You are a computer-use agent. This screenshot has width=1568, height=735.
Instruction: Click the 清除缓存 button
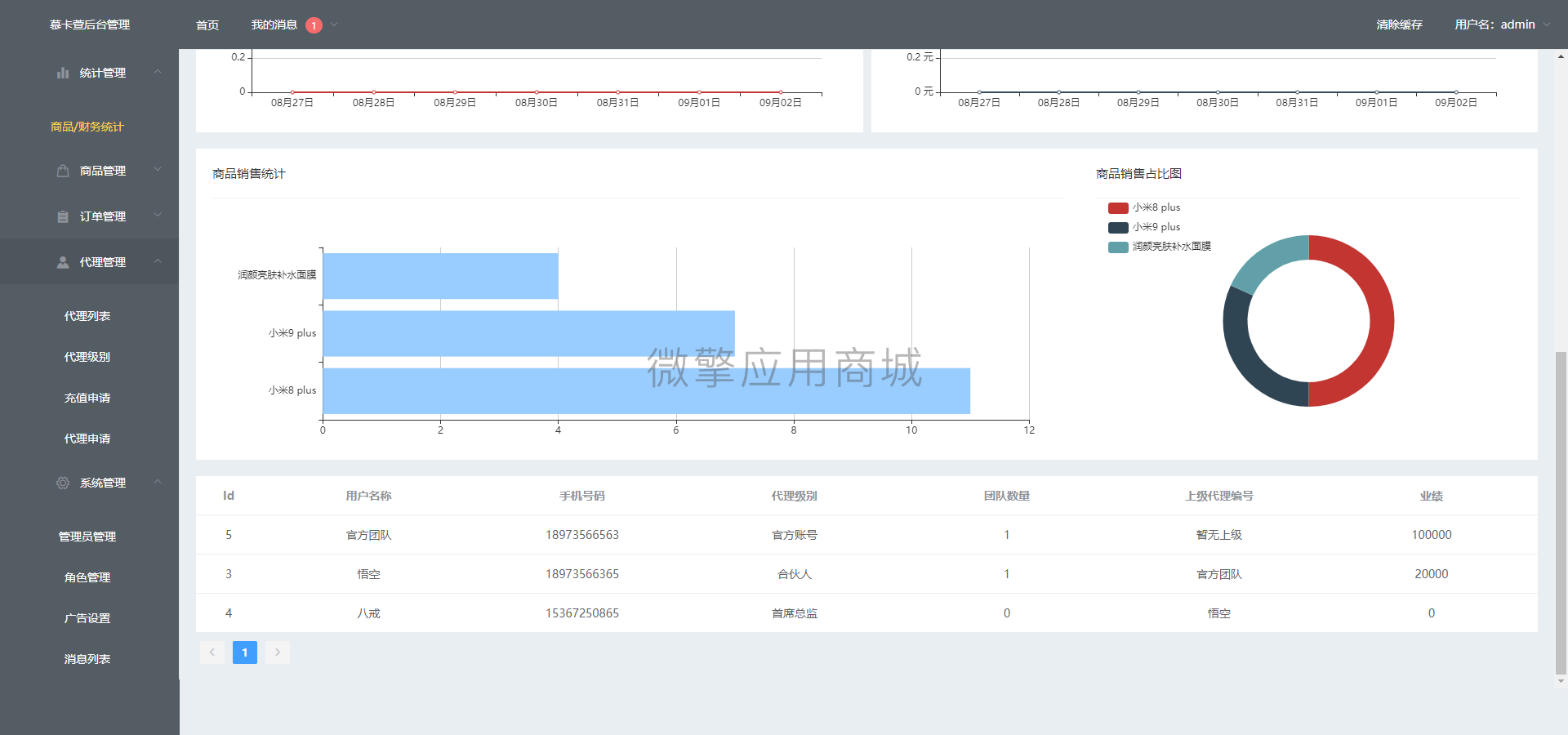click(1399, 25)
